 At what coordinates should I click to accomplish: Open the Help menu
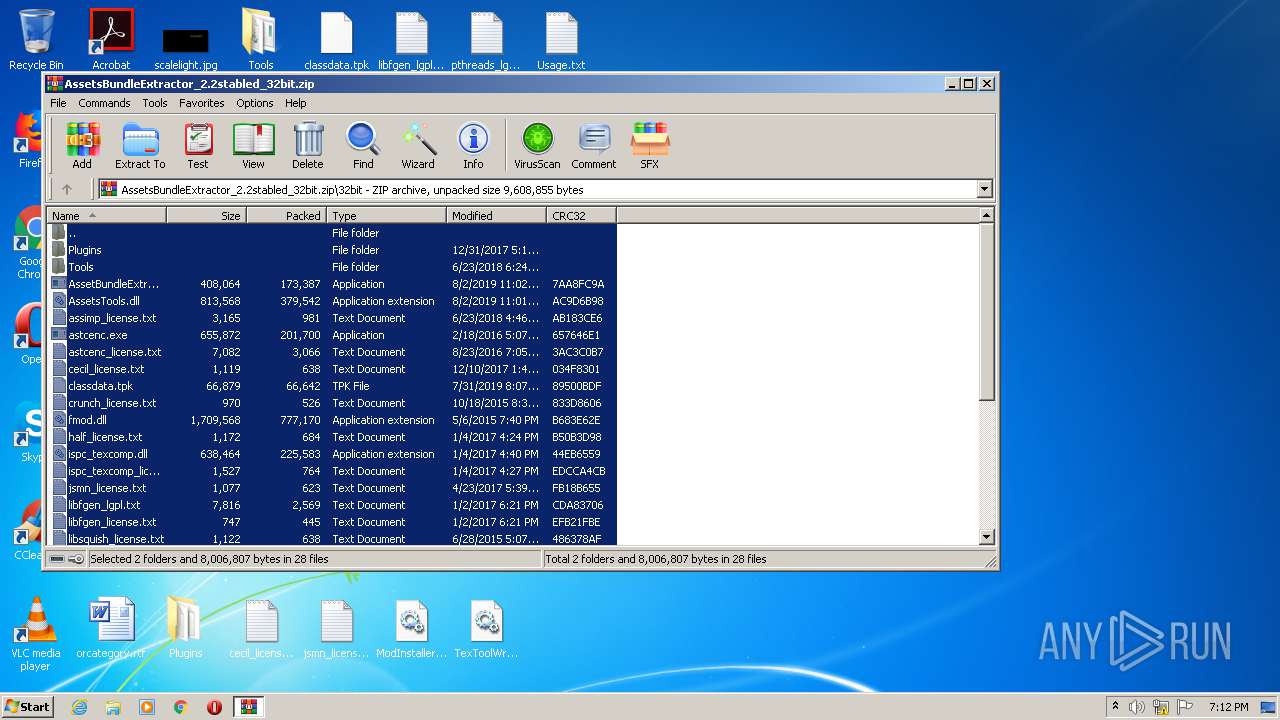point(296,103)
